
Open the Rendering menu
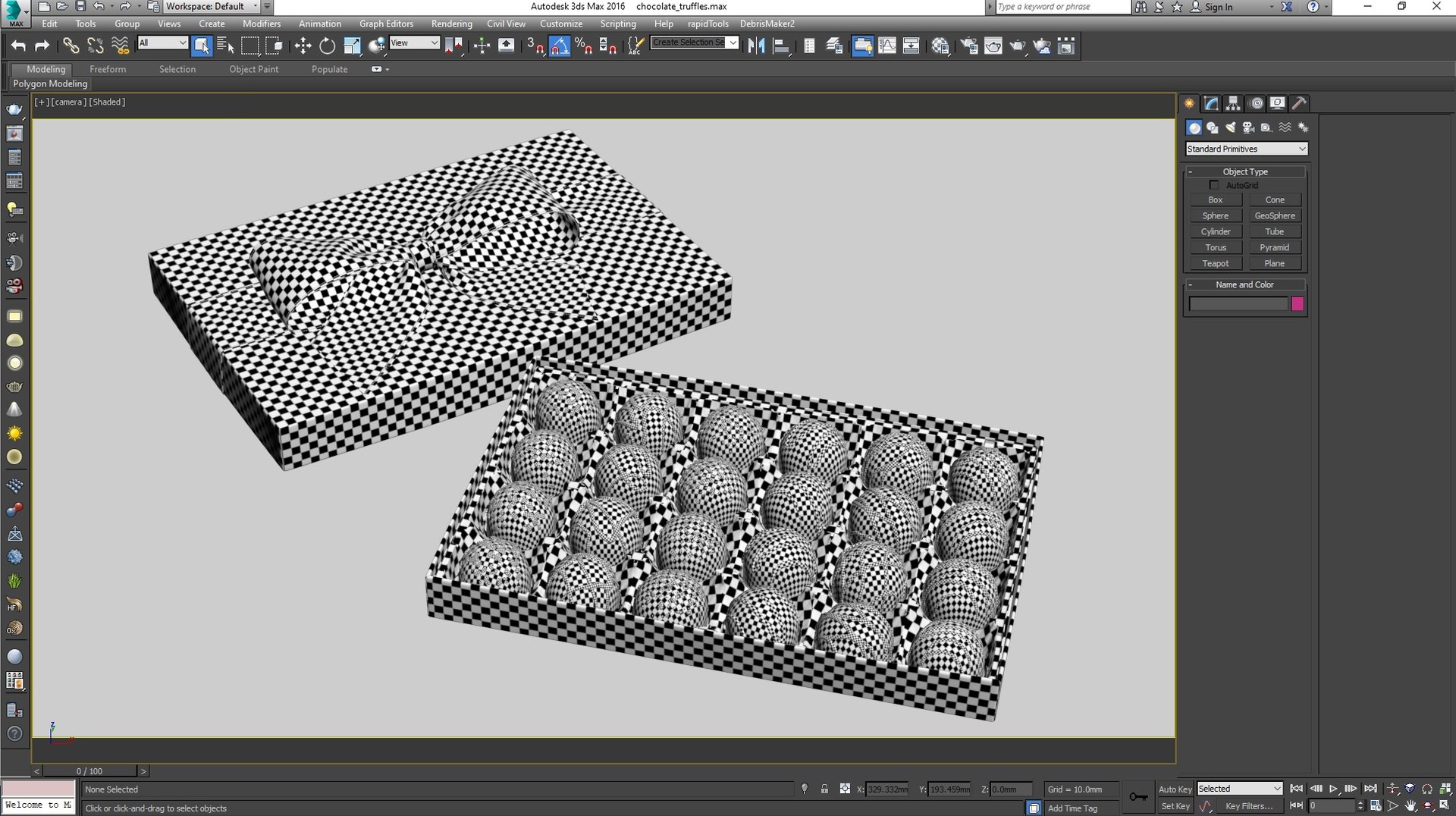coord(451,24)
